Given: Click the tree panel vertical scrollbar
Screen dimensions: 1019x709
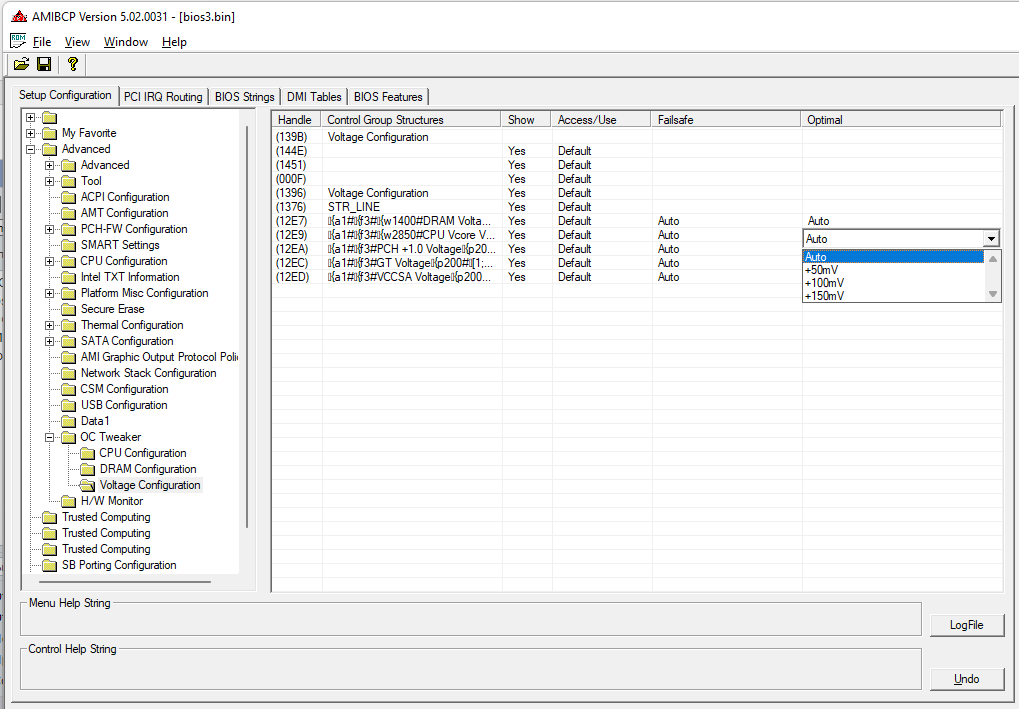Looking at the screenshot, I should pos(247,326).
